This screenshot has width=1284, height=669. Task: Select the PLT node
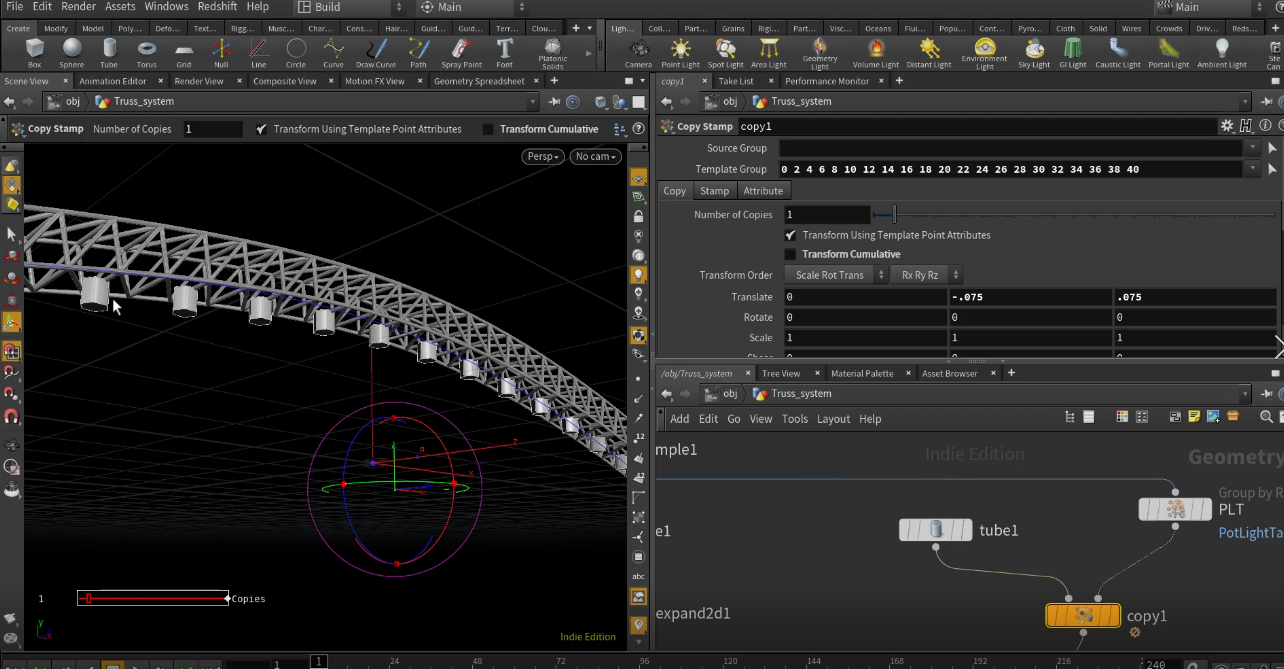[x=1175, y=509]
